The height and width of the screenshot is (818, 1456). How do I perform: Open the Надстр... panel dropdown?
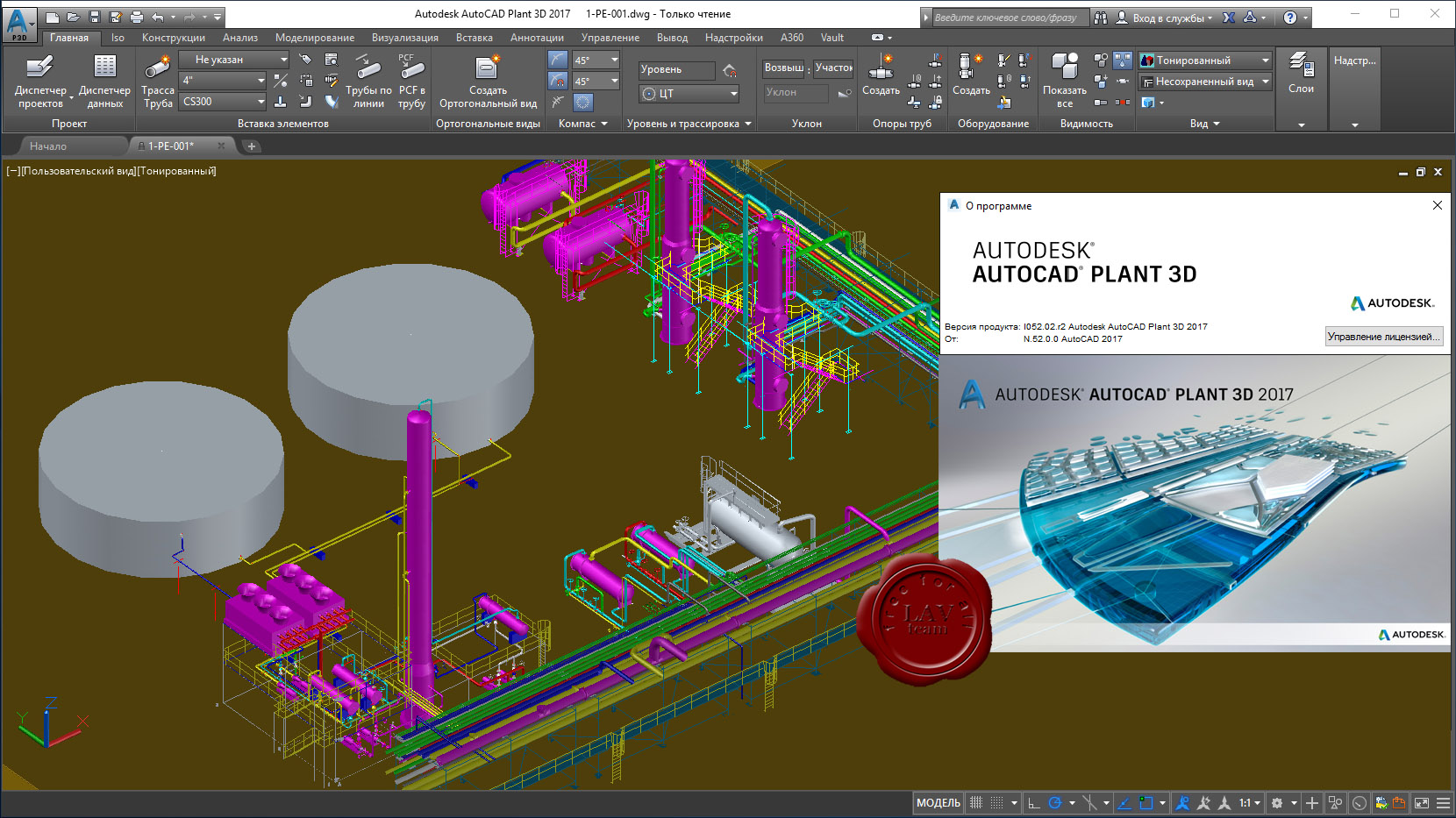pyautogui.click(x=1355, y=124)
